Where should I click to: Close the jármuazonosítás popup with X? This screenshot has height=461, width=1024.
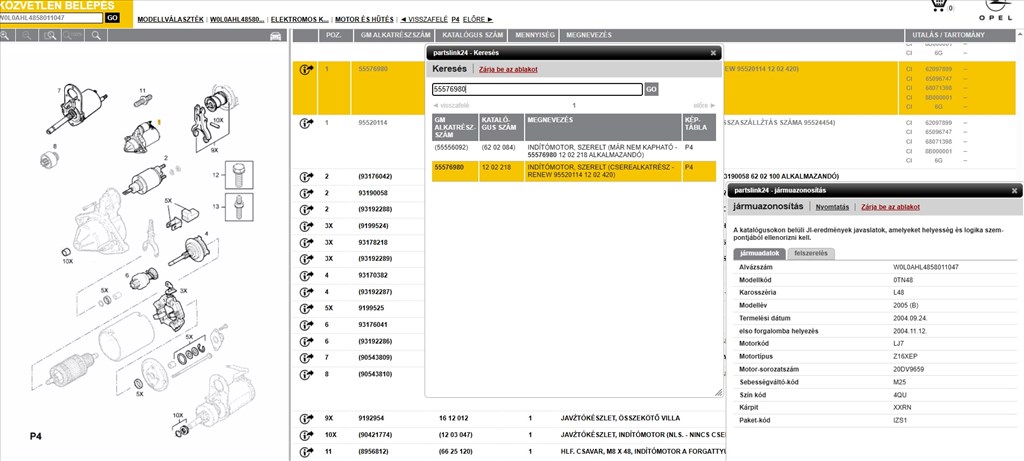[x=1015, y=189]
